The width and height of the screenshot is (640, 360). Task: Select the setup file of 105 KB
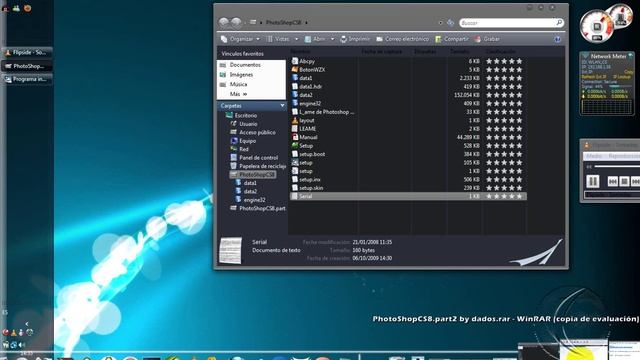click(302, 163)
